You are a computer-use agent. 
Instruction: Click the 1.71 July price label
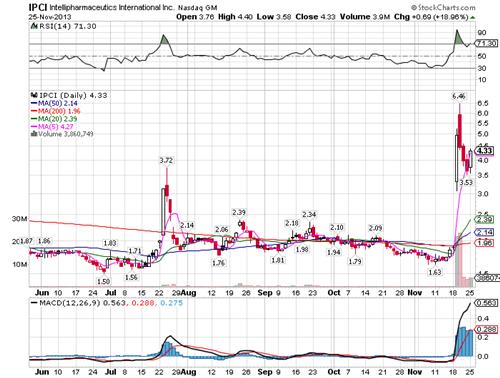[135, 251]
